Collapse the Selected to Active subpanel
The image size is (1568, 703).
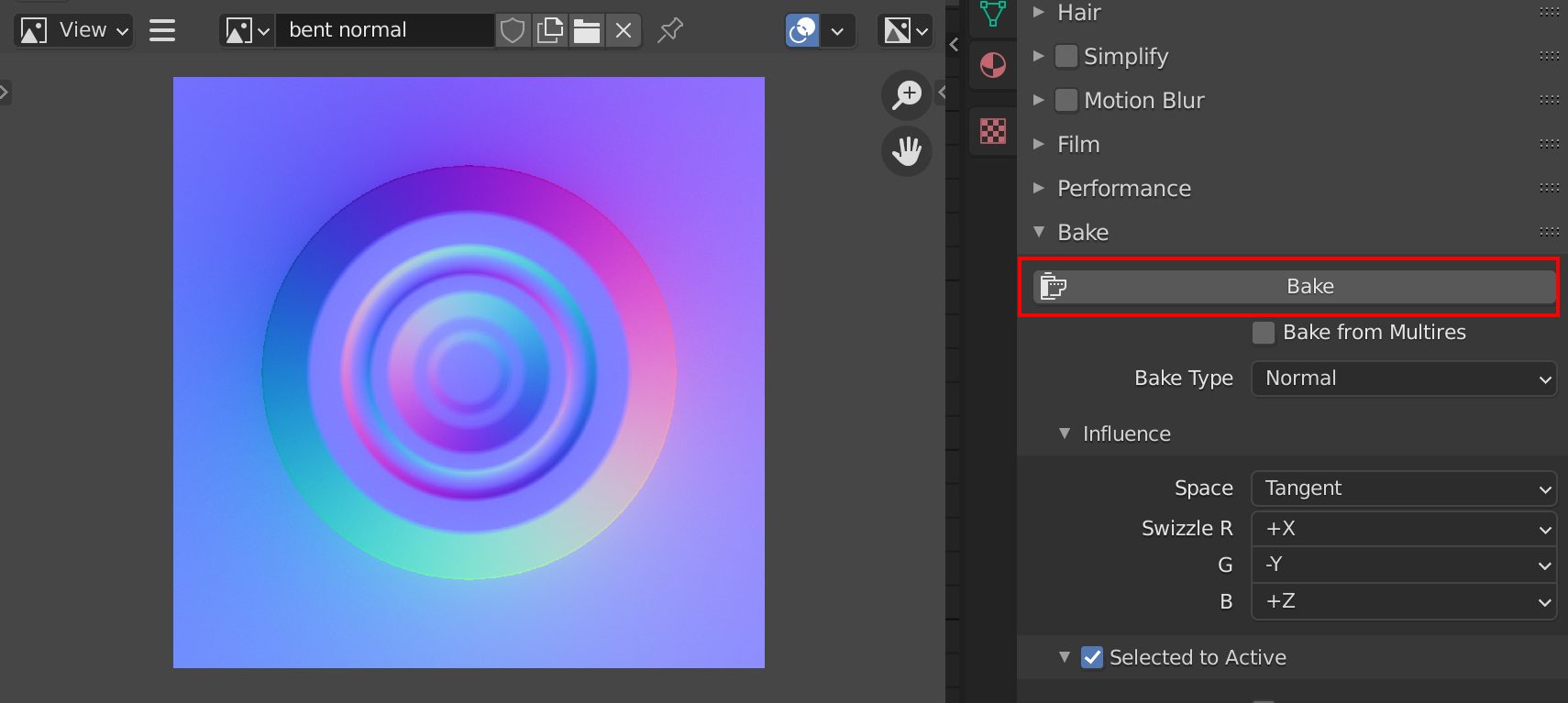tap(1065, 657)
